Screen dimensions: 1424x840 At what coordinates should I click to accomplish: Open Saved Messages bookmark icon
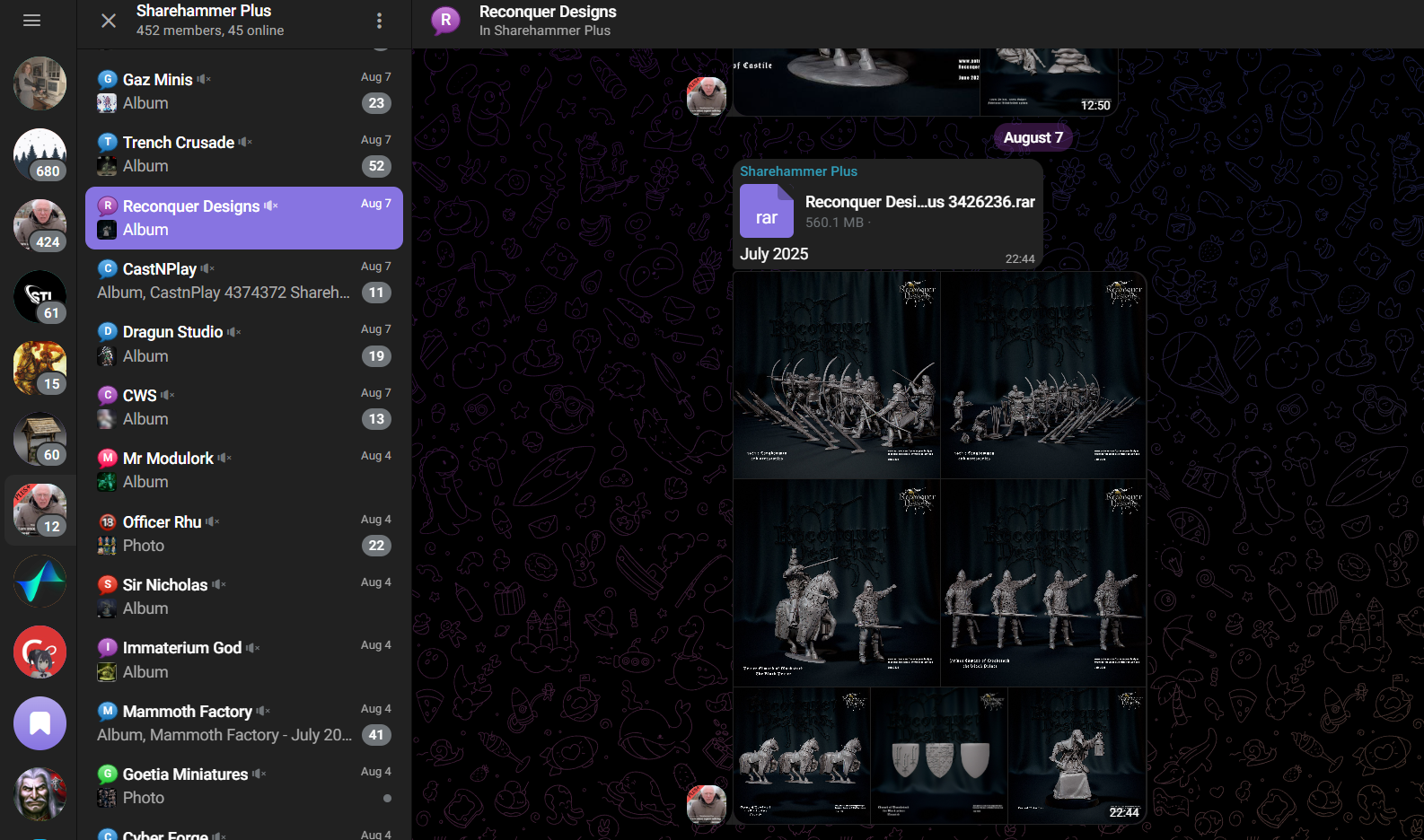[x=40, y=723]
